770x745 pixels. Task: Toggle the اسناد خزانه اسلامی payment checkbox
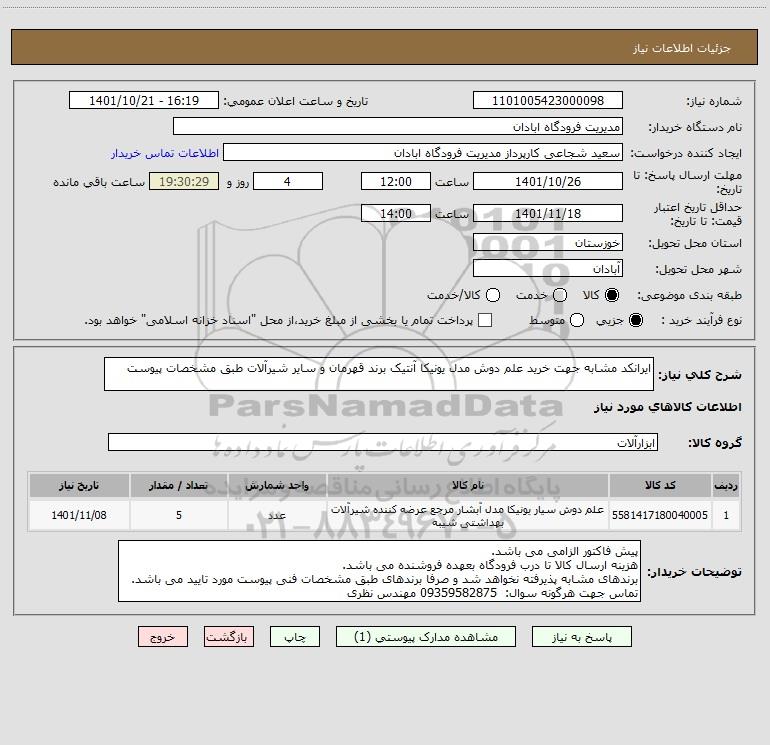pyautogui.click(x=485, y=320)
